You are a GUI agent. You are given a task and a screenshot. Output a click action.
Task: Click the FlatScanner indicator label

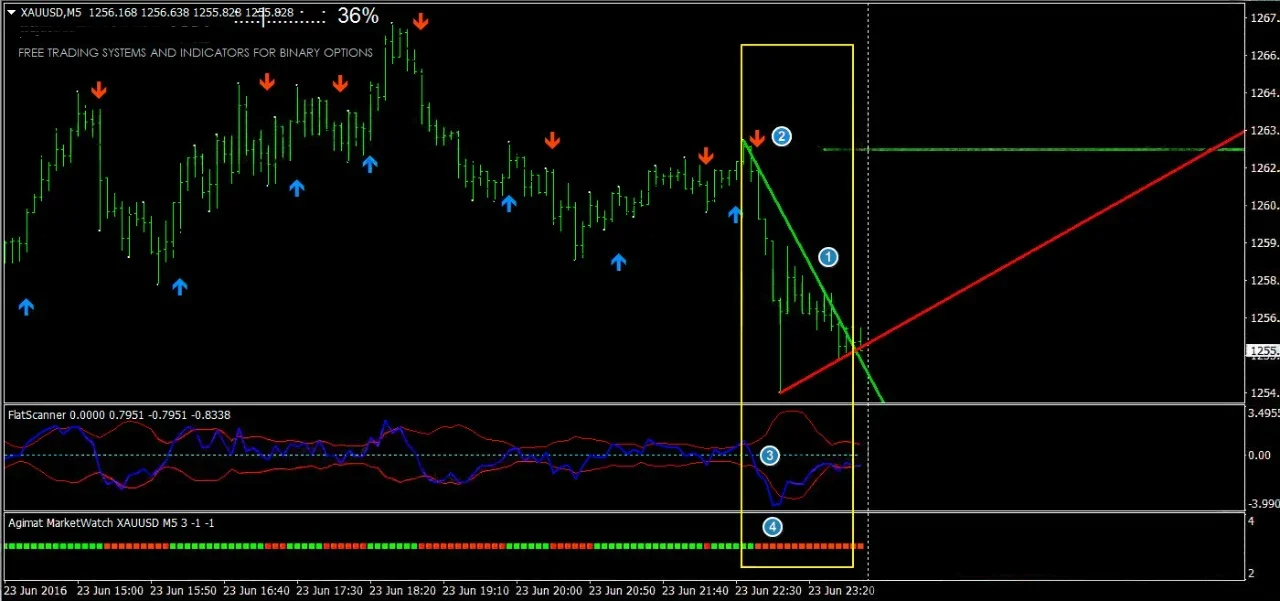click(x=35, y=414)
